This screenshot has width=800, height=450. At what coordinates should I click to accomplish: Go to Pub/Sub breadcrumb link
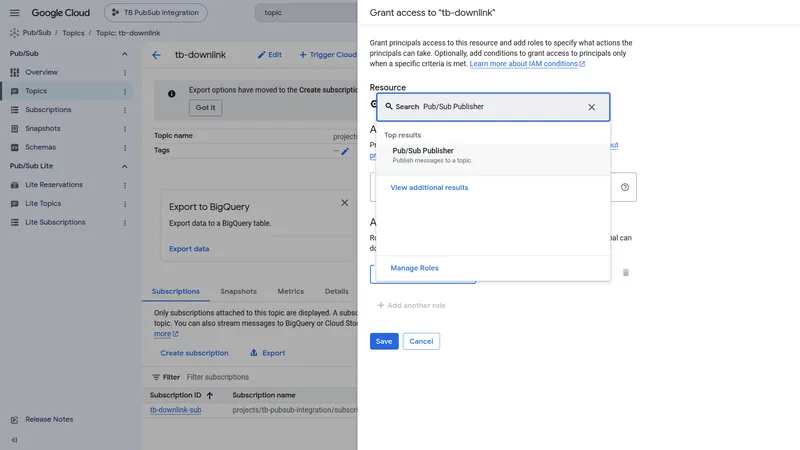pos(37,33)
